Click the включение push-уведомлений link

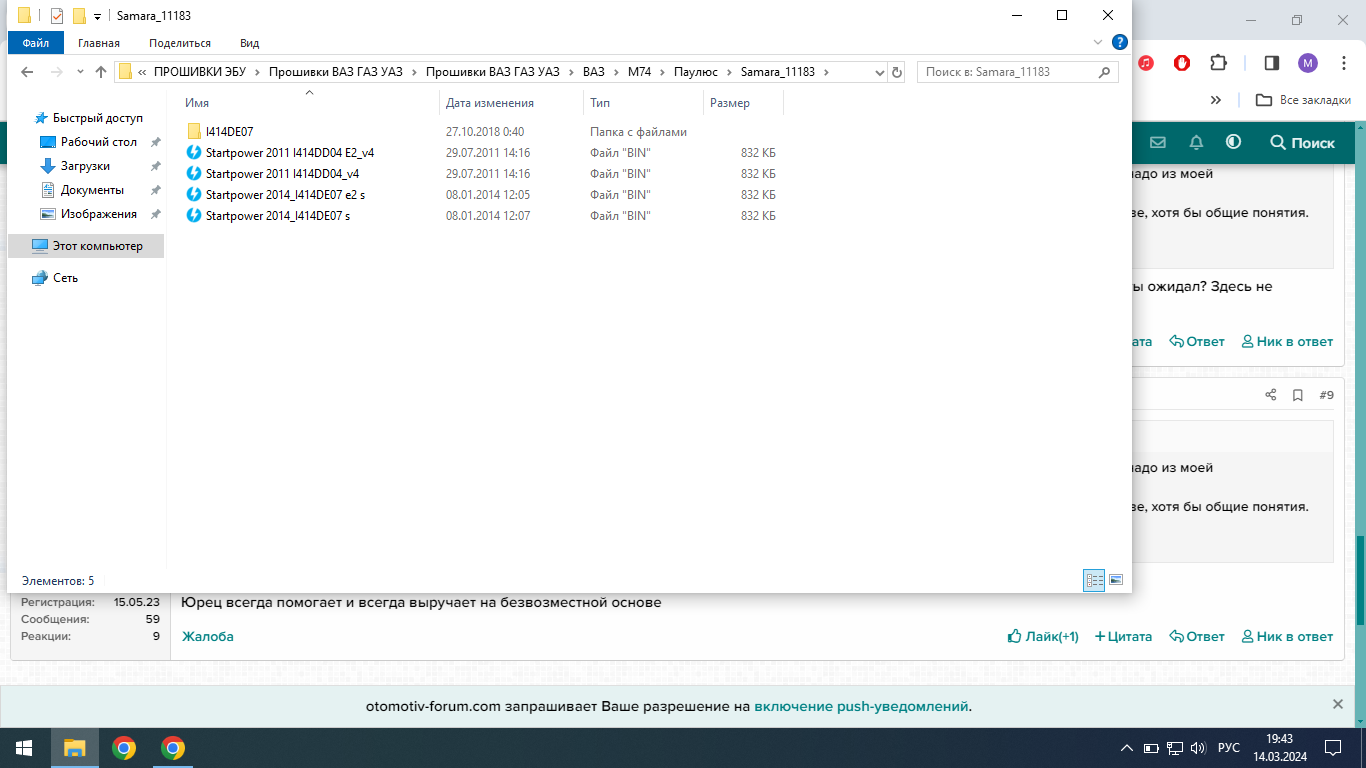860,706
